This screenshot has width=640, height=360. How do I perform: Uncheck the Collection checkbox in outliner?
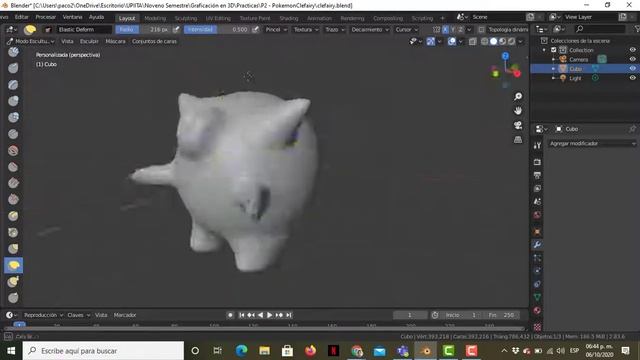coord(553,50)
